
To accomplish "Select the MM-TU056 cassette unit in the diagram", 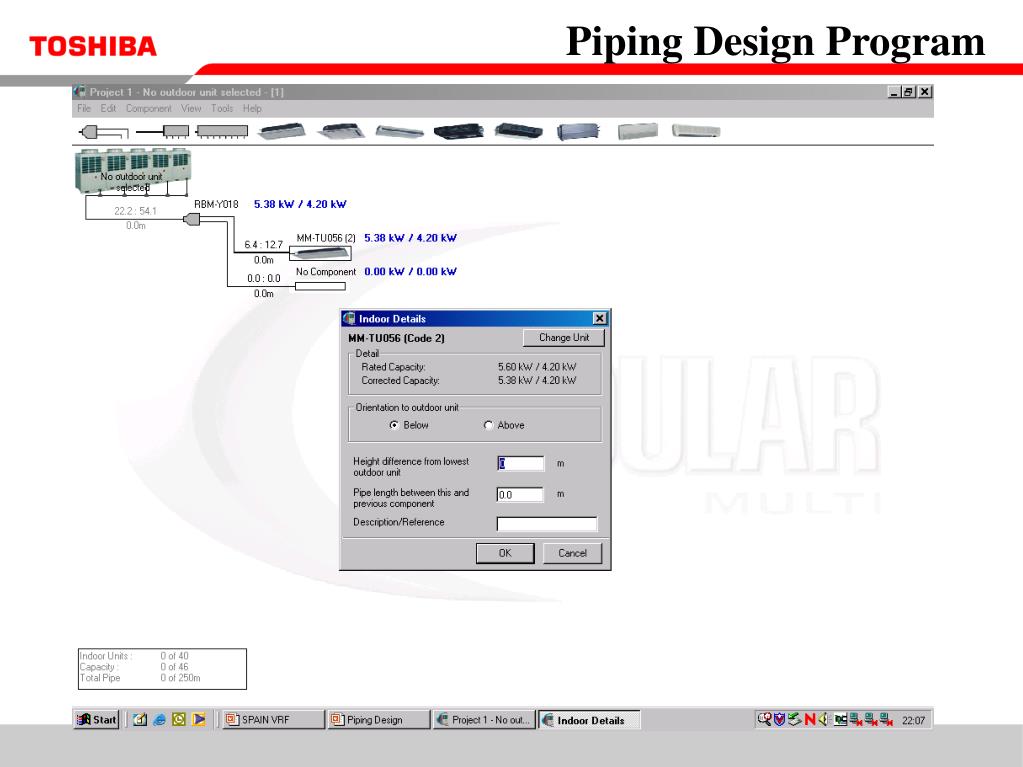I will [320, 253].
